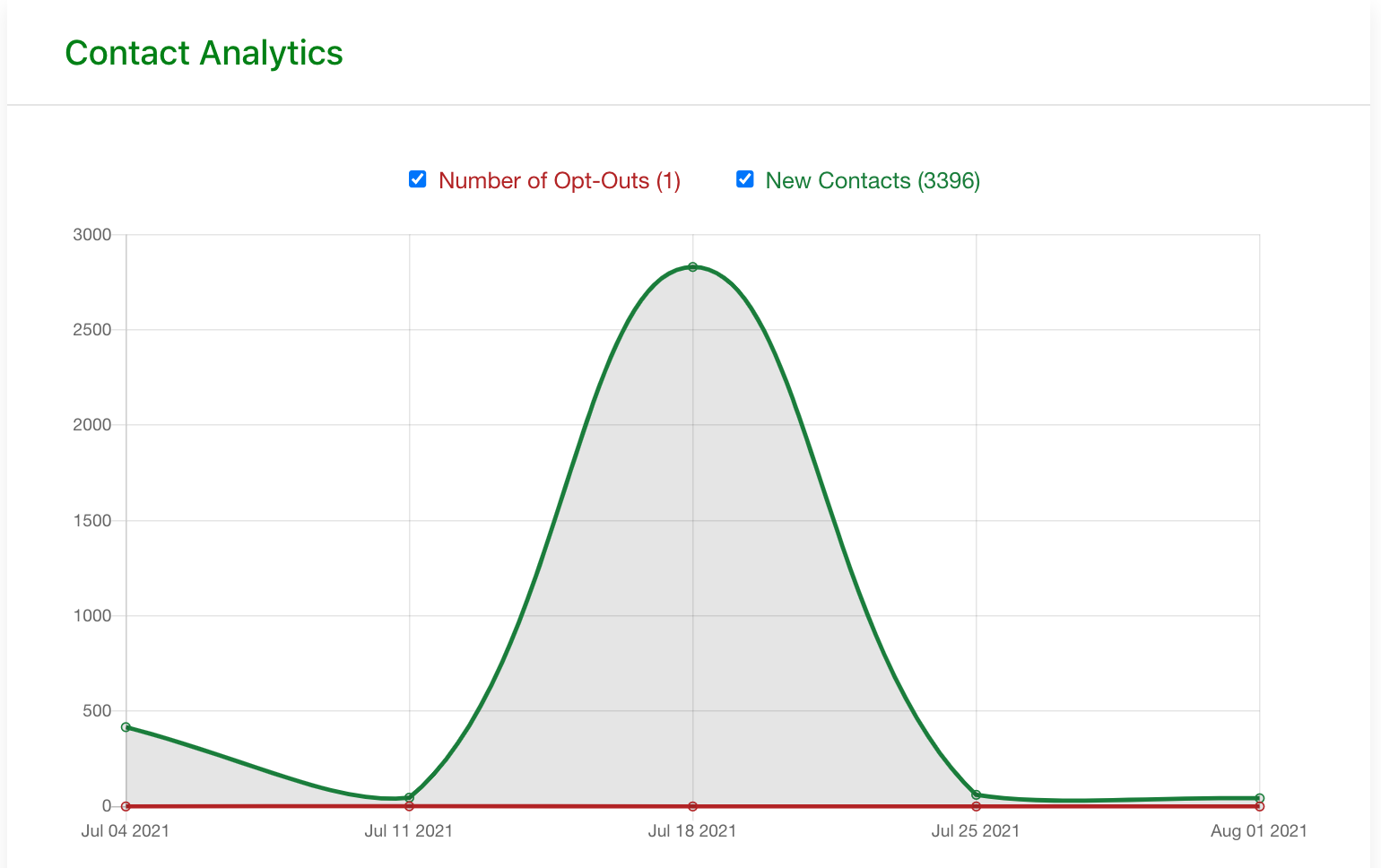
Task: Select the red opt-out point at Jul 04
Action: (x=126, y=806)
